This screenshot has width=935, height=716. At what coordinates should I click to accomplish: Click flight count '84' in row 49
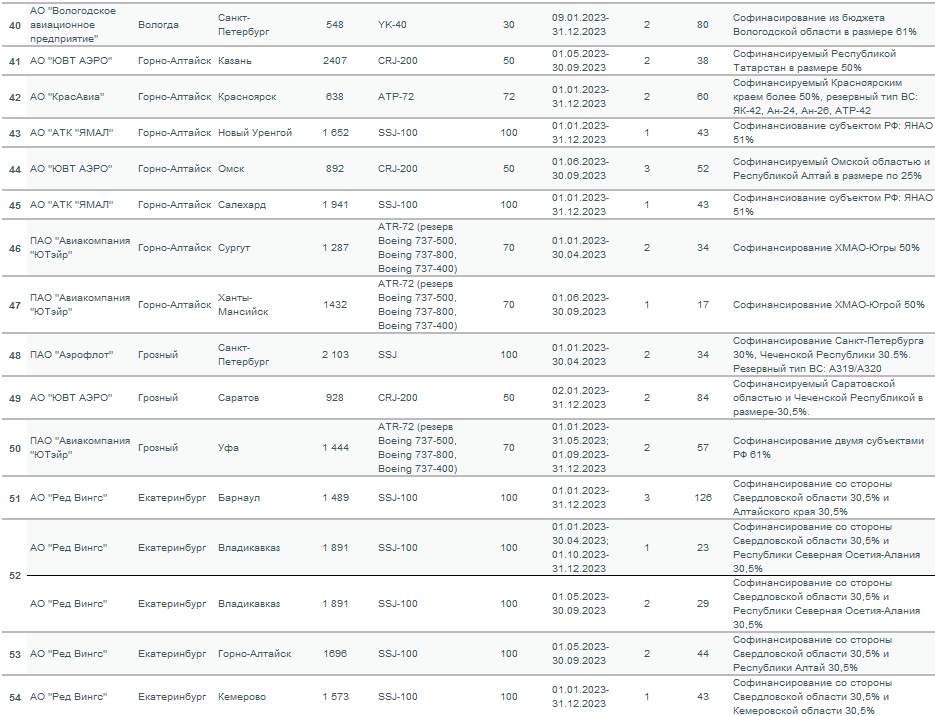tap(703, 398)
